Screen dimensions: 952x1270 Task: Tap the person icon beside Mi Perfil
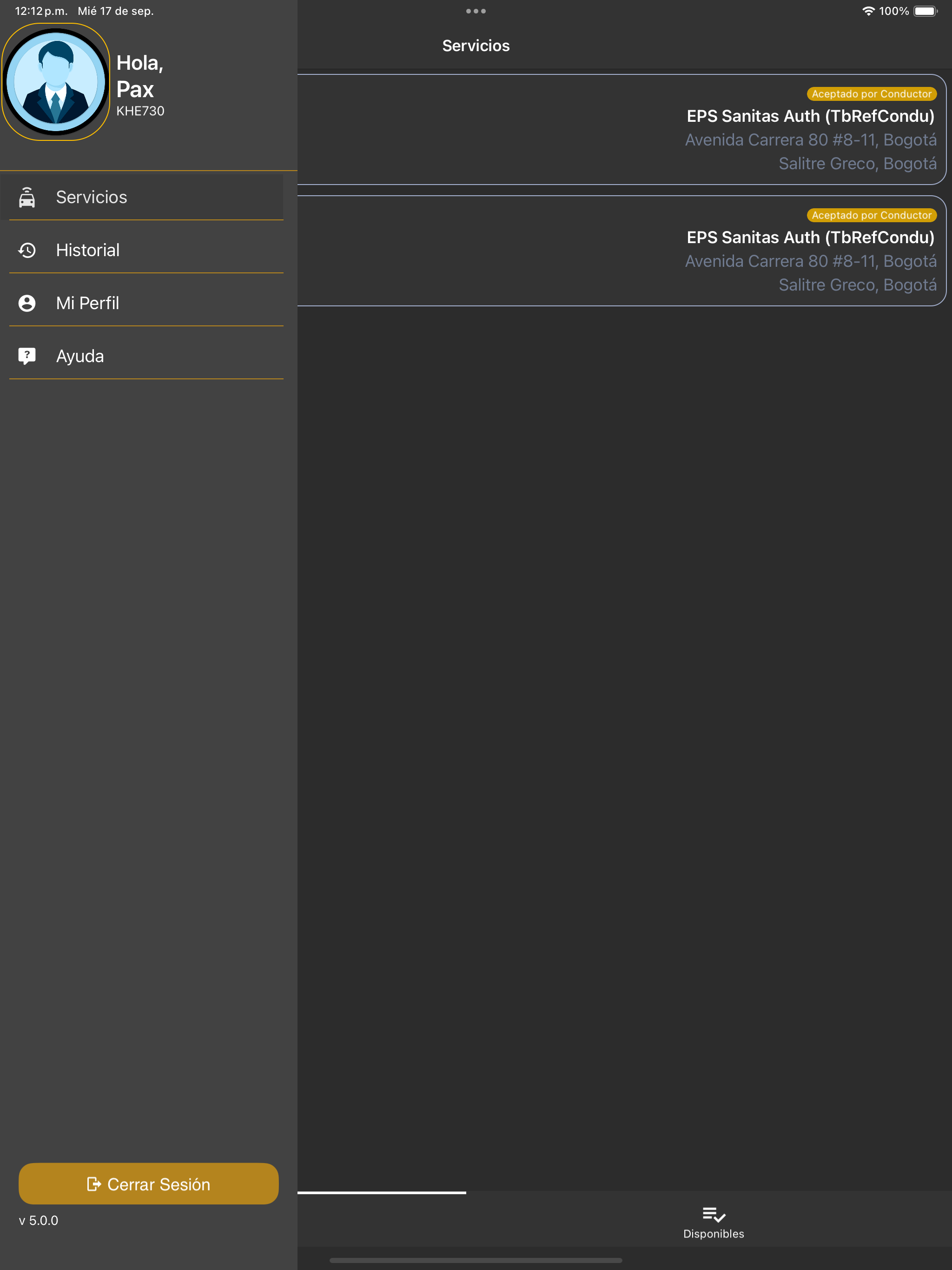27,303
